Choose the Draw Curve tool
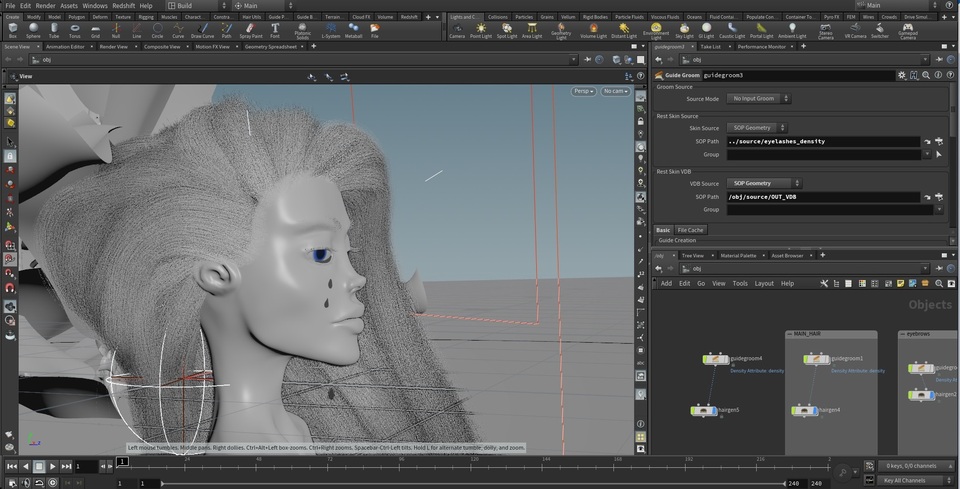This screenshot has height=489, width=960. click(201, 30)
